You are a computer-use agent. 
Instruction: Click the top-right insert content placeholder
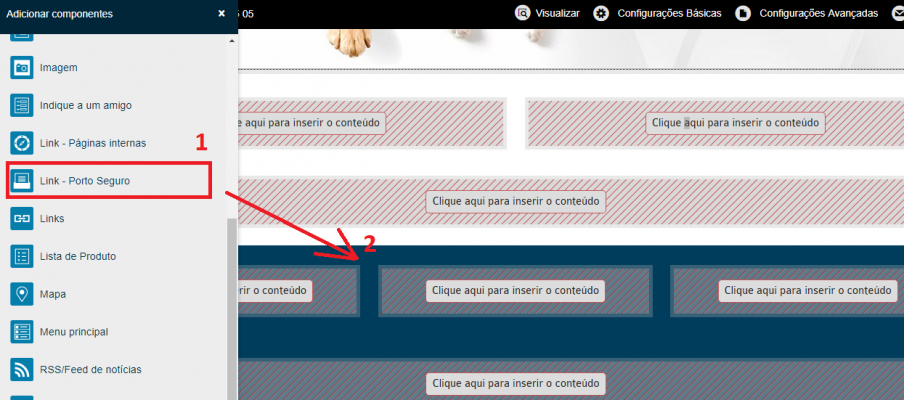[x=735, y=123]
